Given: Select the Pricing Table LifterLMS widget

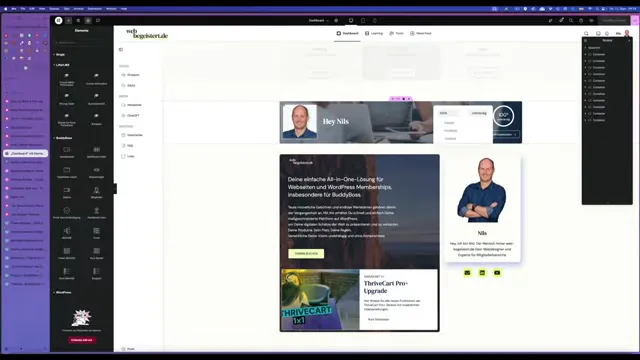Looking at the screenshot, I should tap(67, 99).
